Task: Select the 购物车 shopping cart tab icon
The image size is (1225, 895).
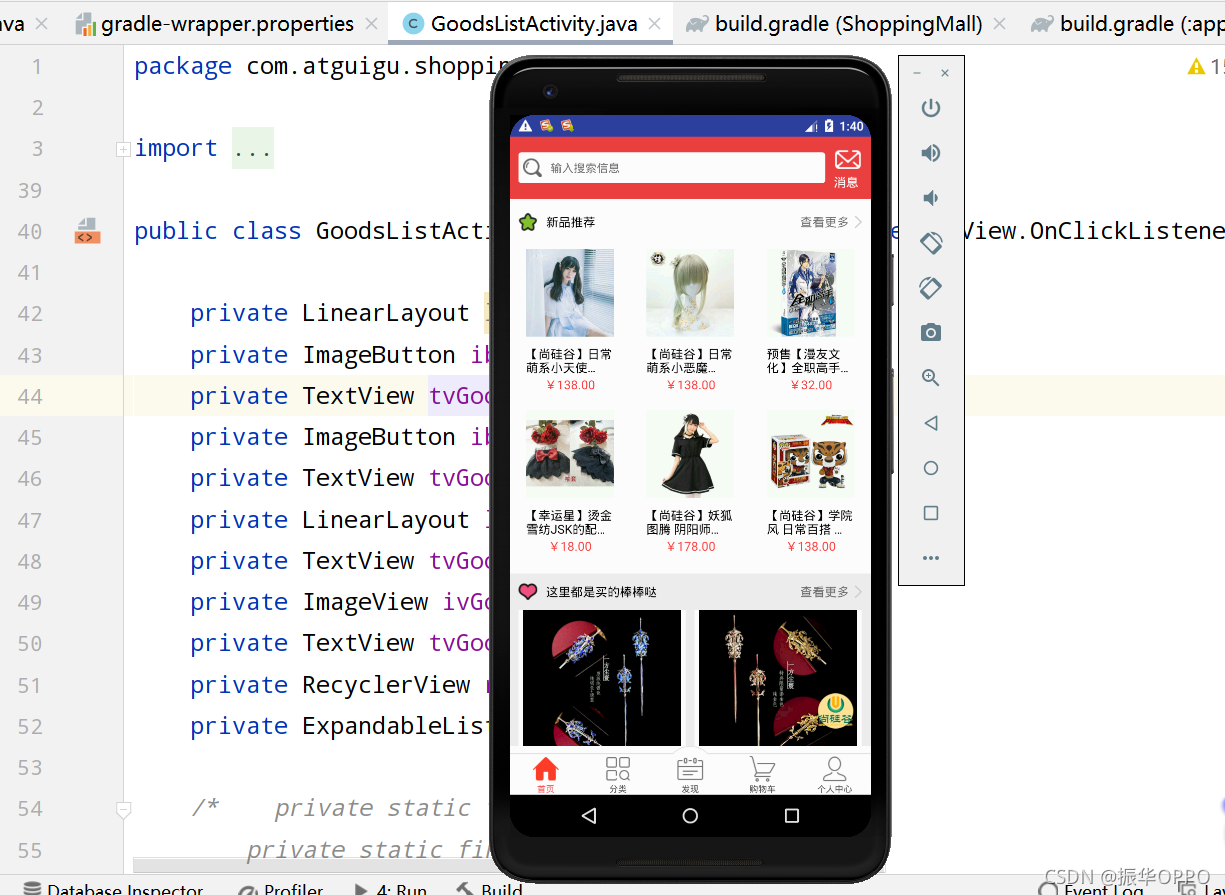Action: click(762, 769)
